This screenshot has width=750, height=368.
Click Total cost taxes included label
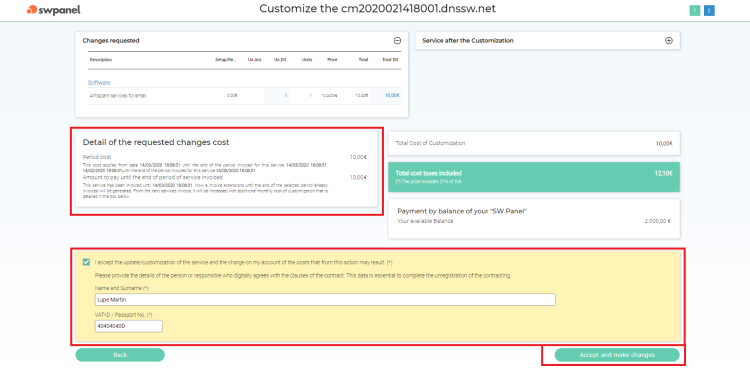coord(429,173)
